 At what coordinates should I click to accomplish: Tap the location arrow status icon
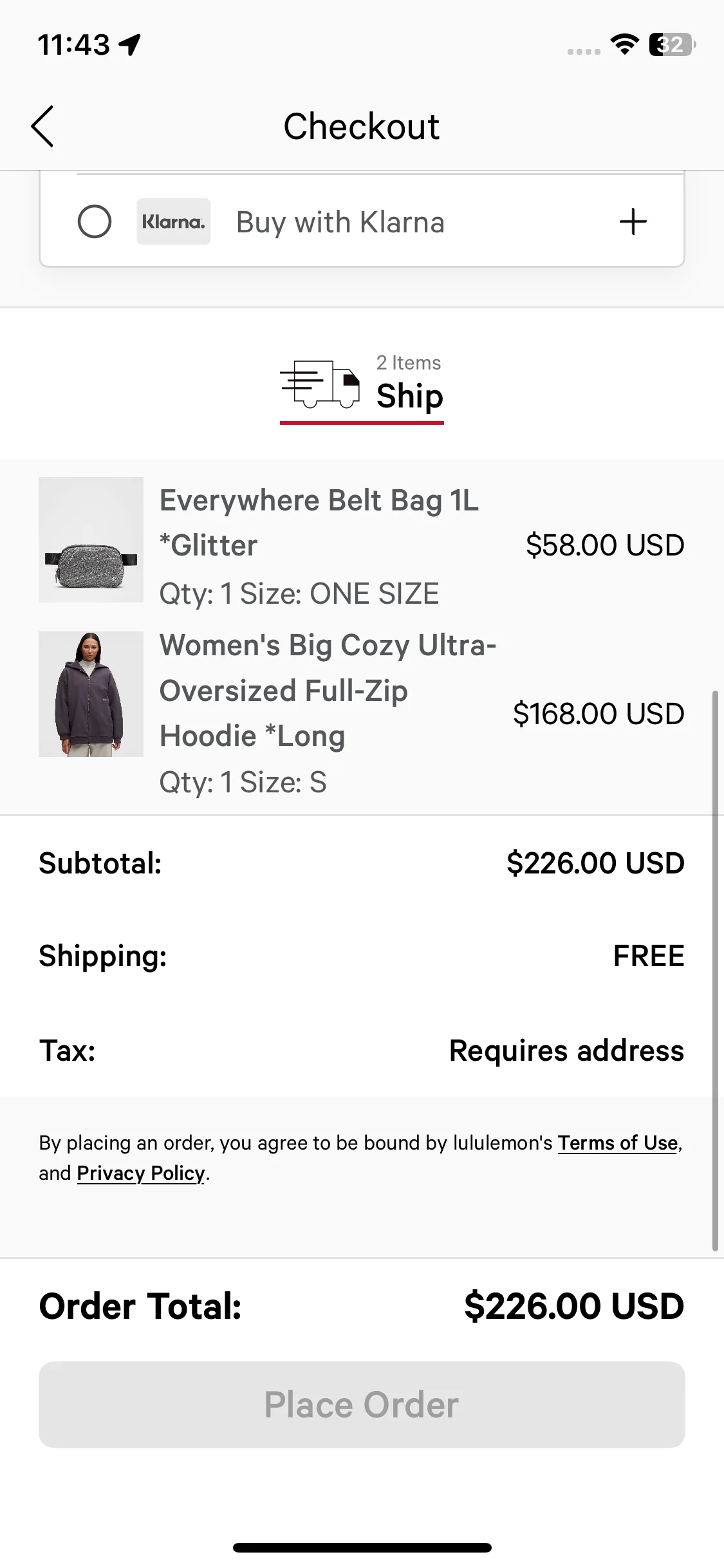[x=131, y=44]
